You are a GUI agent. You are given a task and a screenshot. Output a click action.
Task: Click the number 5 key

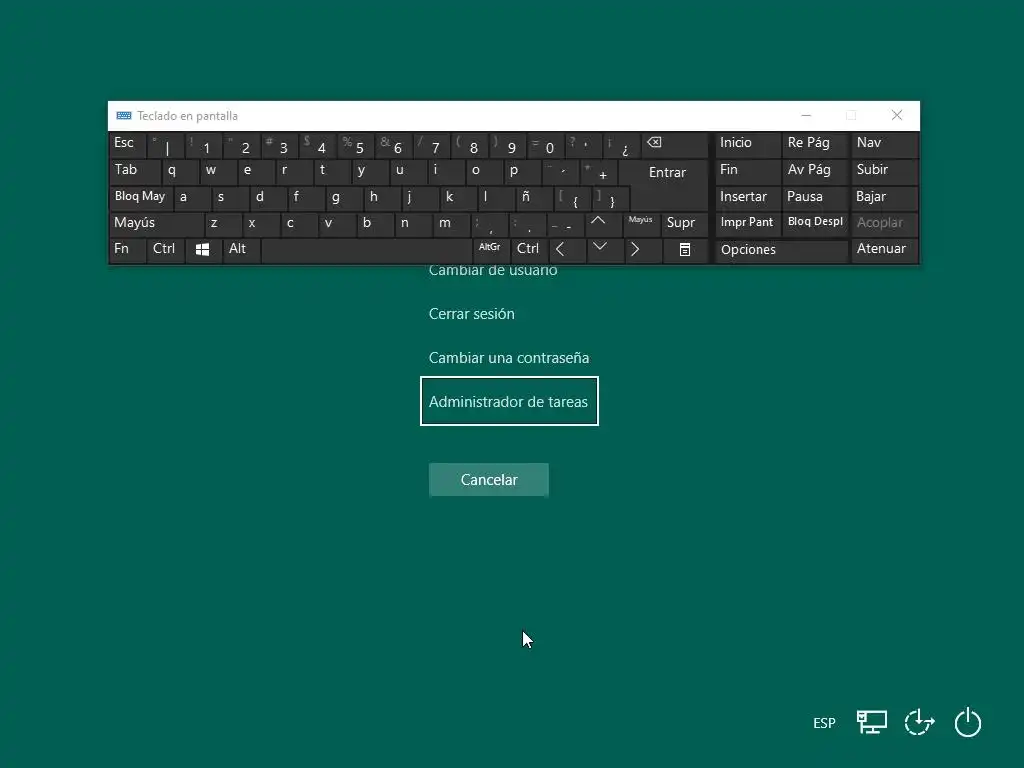coord(355,145)
